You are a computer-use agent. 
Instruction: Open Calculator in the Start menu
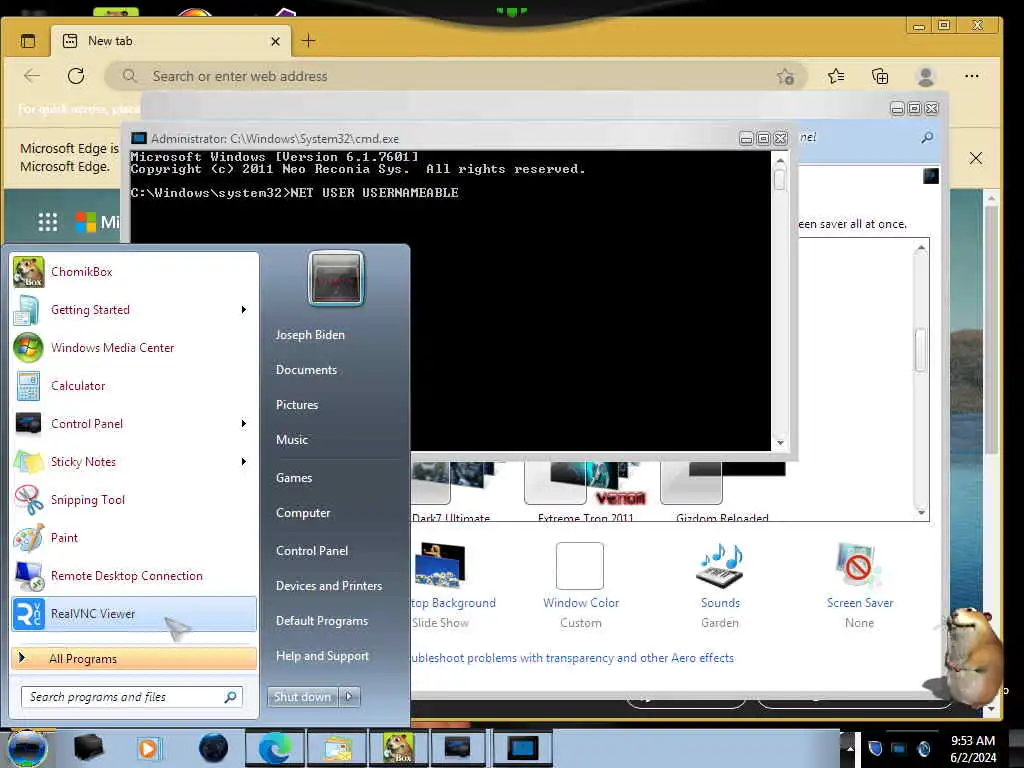pos(134,385)
